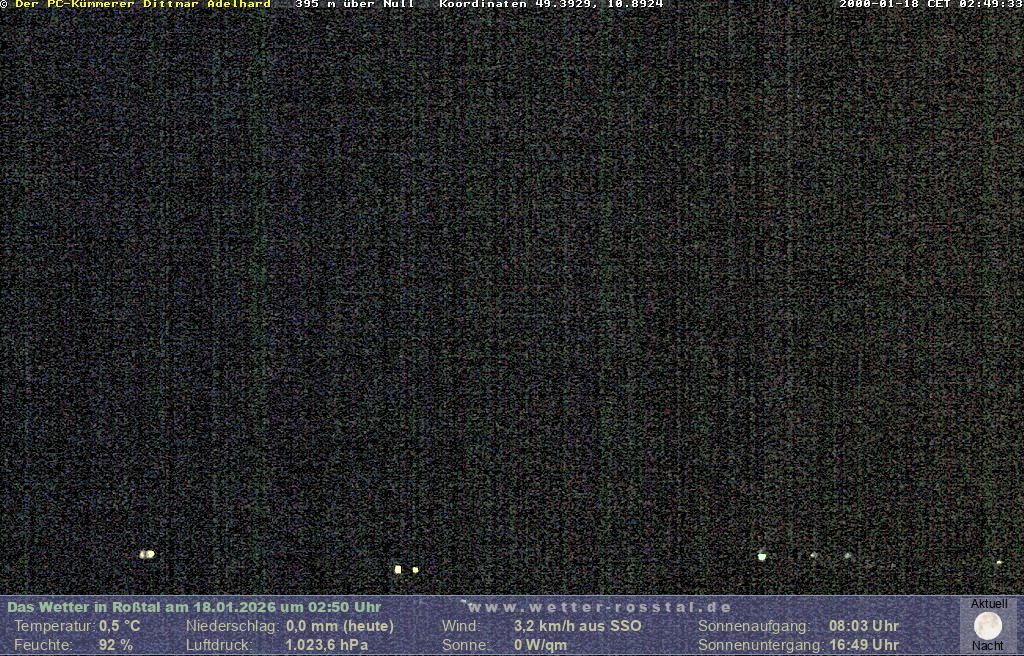1024x656 pixels.
Task: Click the Koordinaten 49.3929, 10.8924 text
Action: point(551,4)
